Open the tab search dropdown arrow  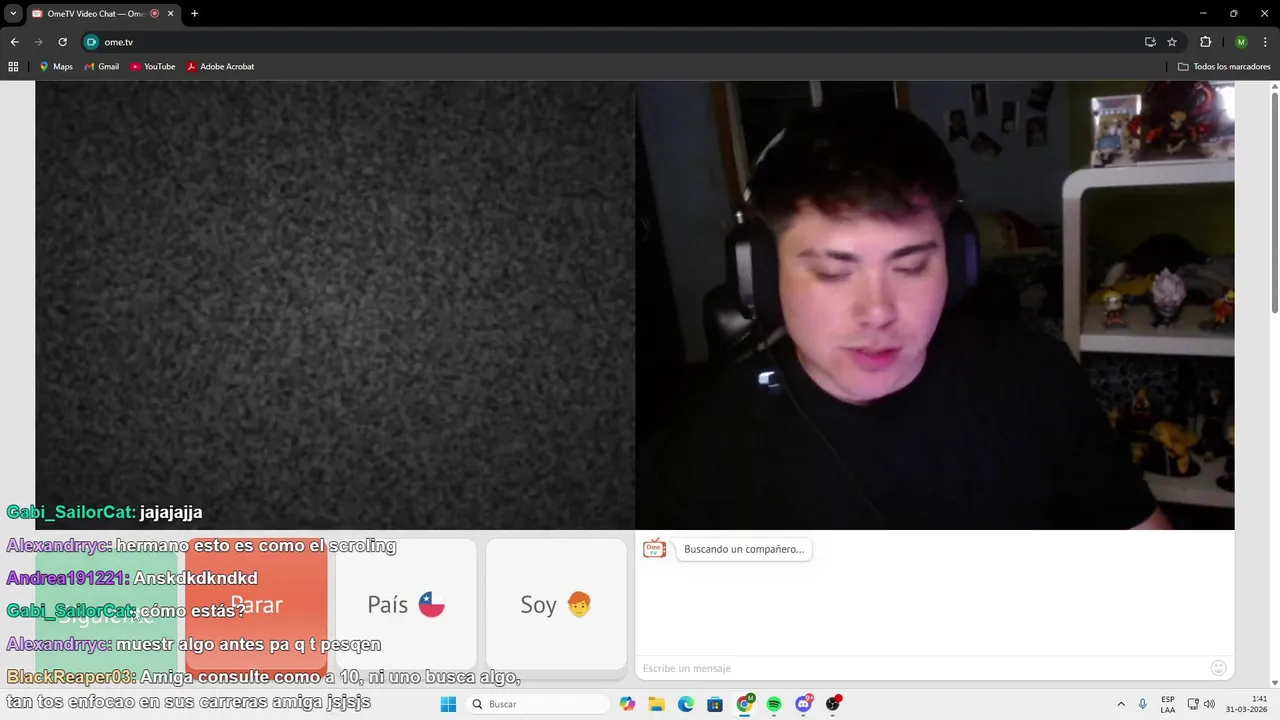[13, 13]
